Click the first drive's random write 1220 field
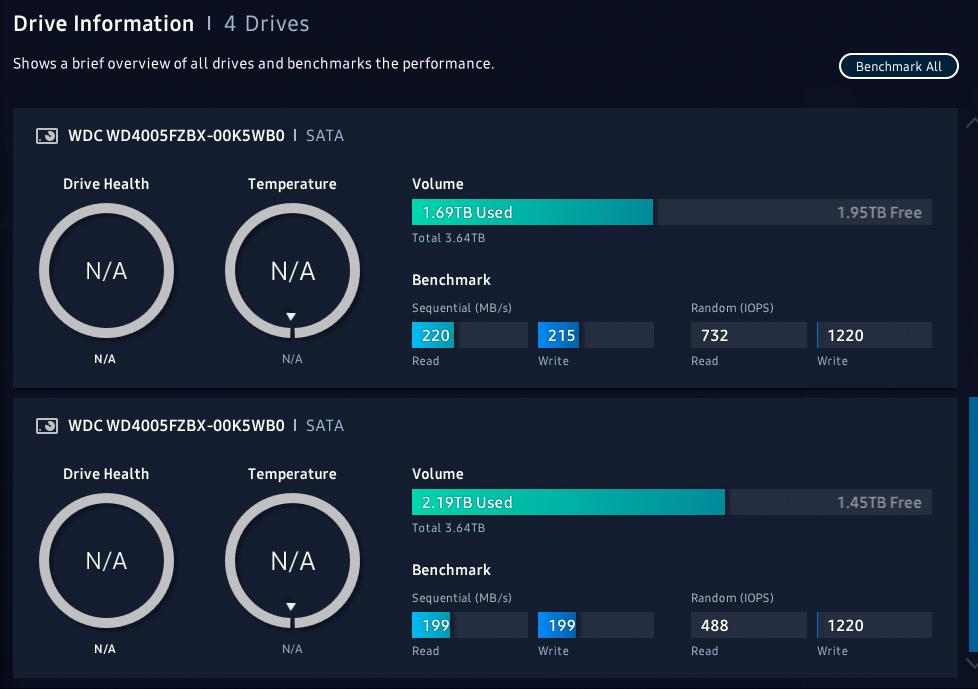 pos(874,335)
